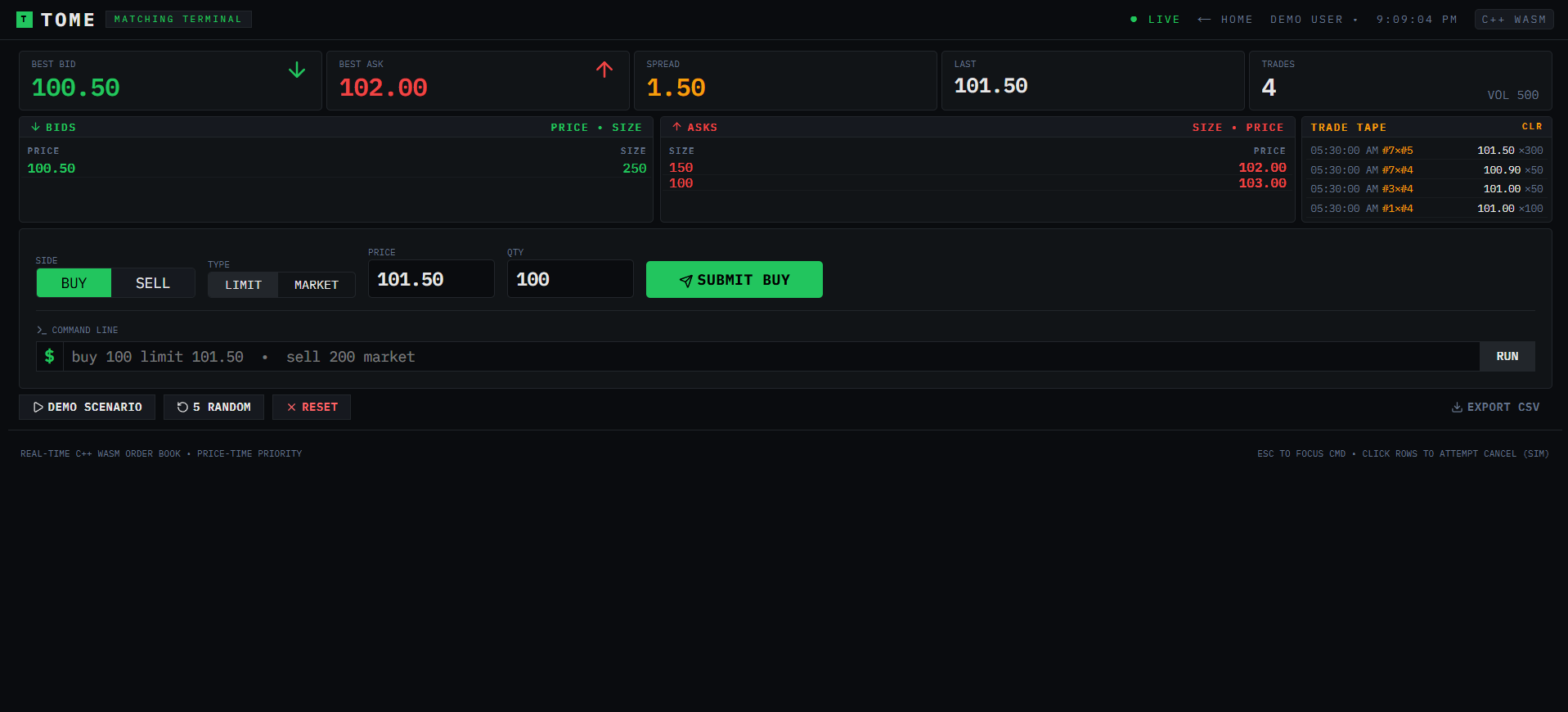This screenshot has height=712, width=1568.
Task: Click the VOL 500 label
Action: [1512, 95]
